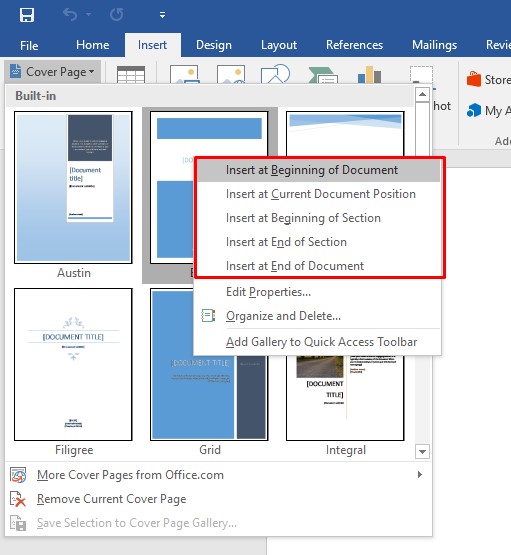Choose Insert at Beginning of Document
The height and width of the screenshot is (555, 511).
pos(318,170)
